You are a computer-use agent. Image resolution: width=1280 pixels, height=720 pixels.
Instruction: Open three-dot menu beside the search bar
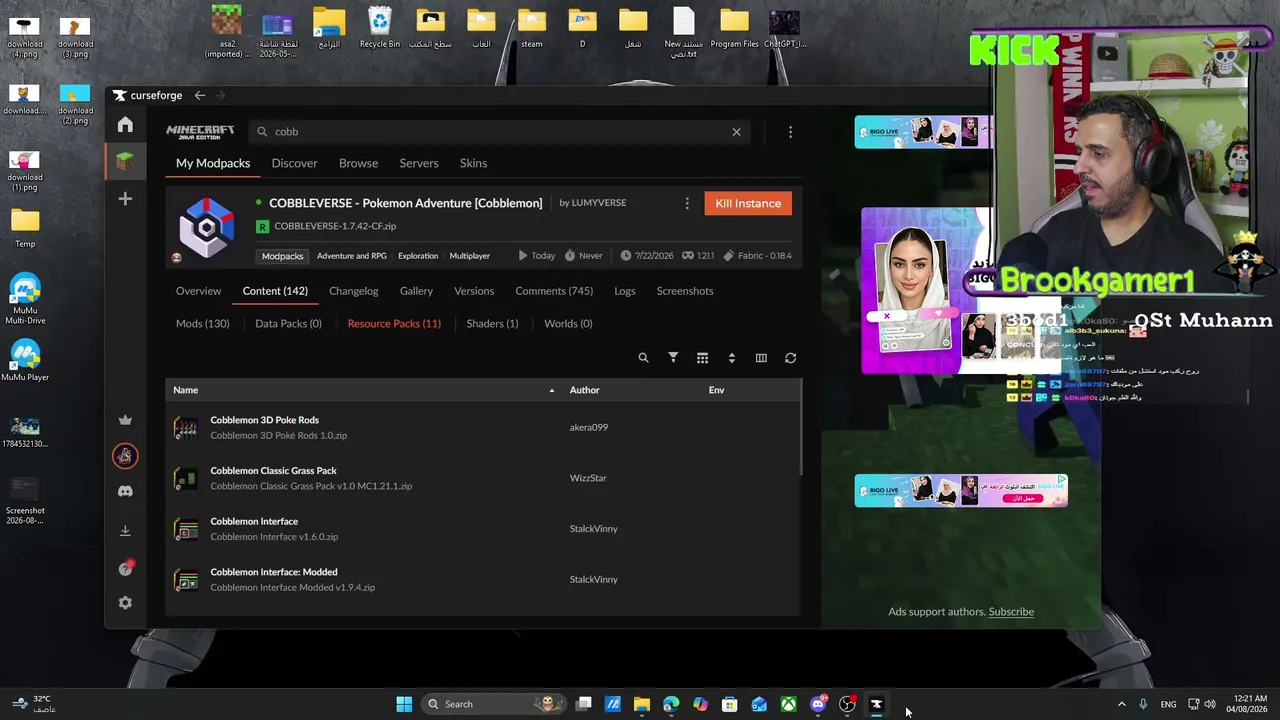[790, 131]
